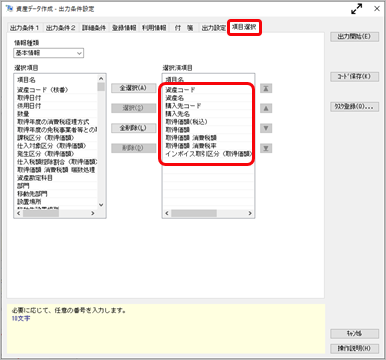Select plain 取得価額 row in 選択済項目

click(x=208, y=130)
